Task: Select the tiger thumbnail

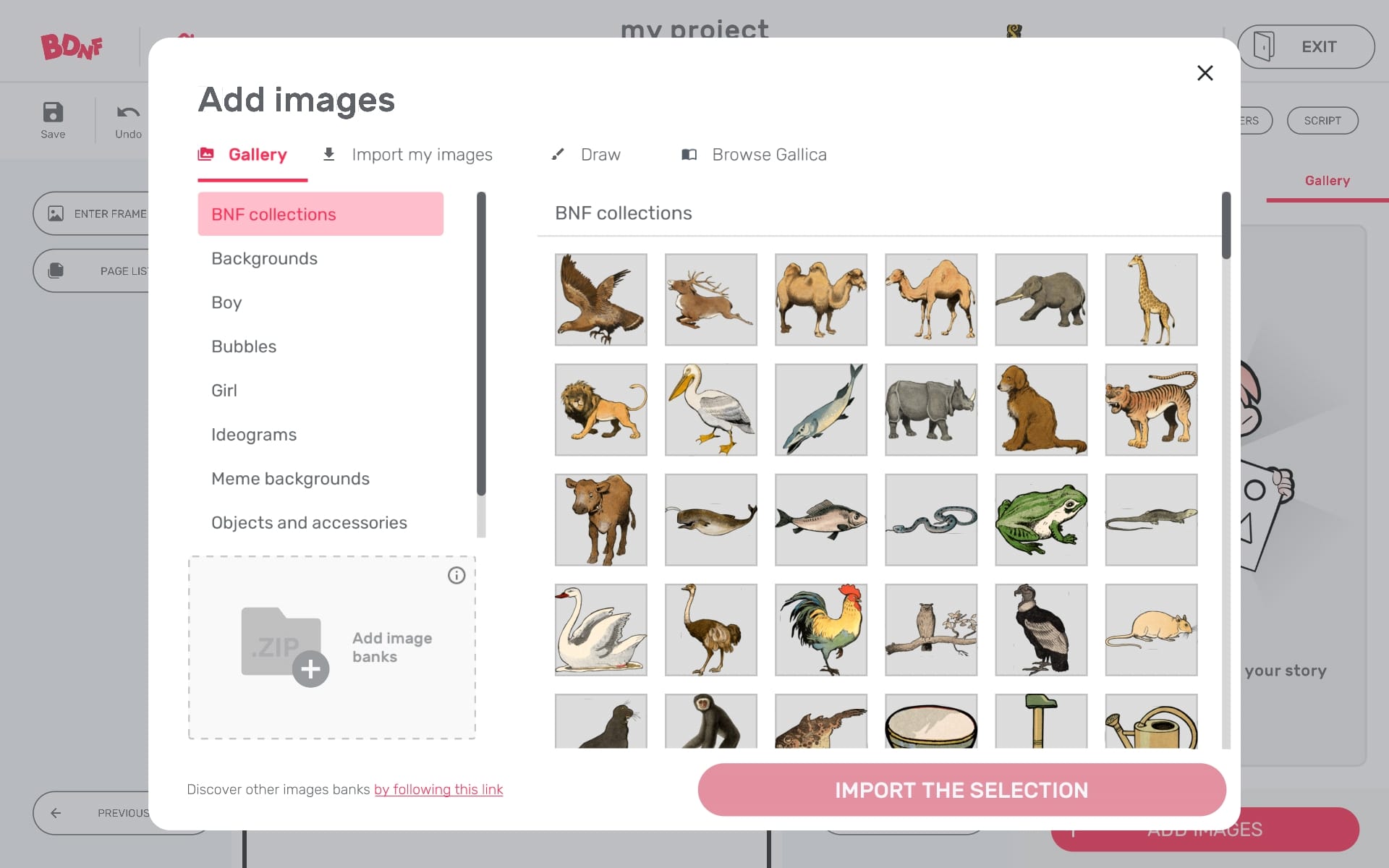Action: pos(1151,409)
